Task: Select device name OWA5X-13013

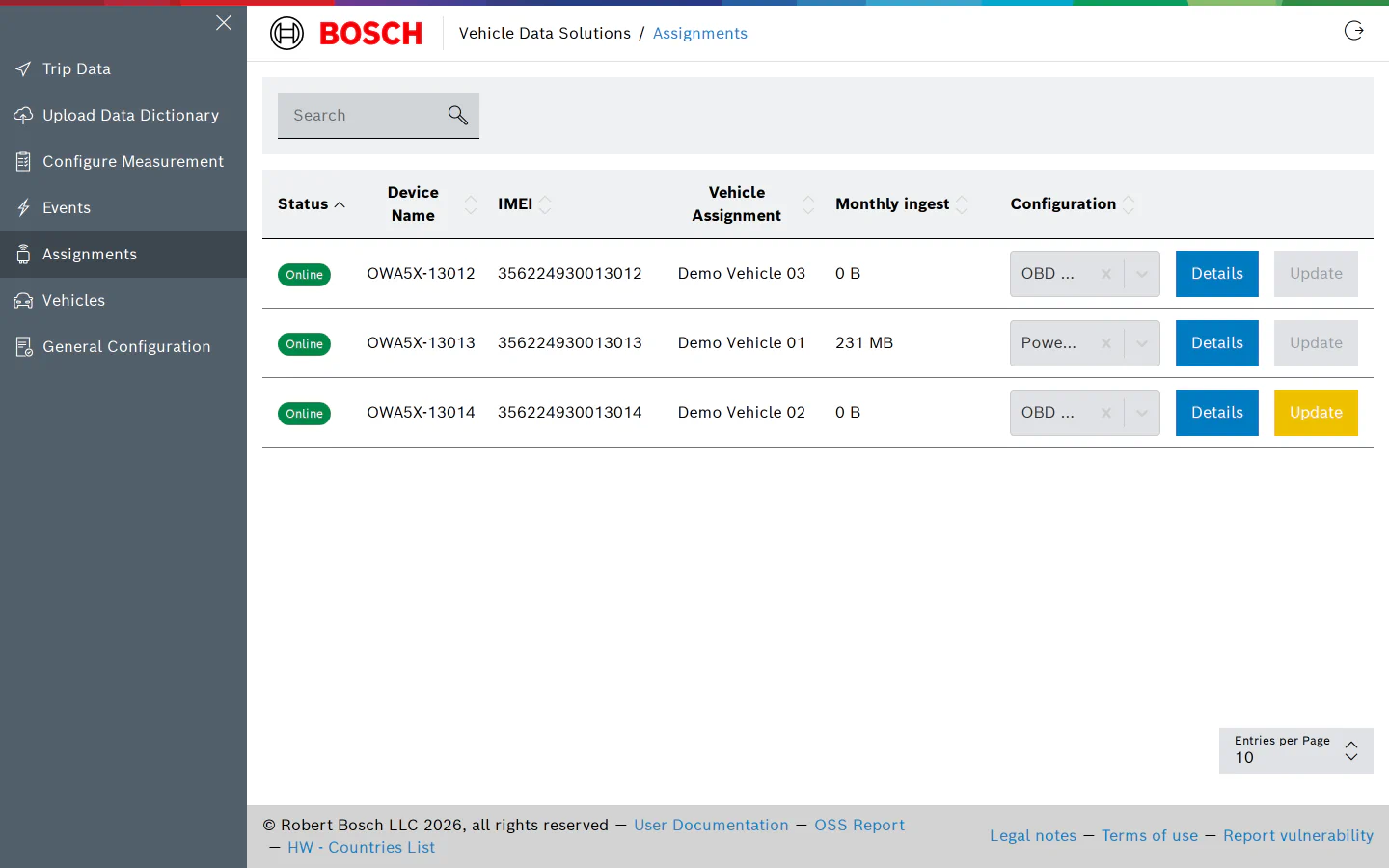Action: [421, 343]
